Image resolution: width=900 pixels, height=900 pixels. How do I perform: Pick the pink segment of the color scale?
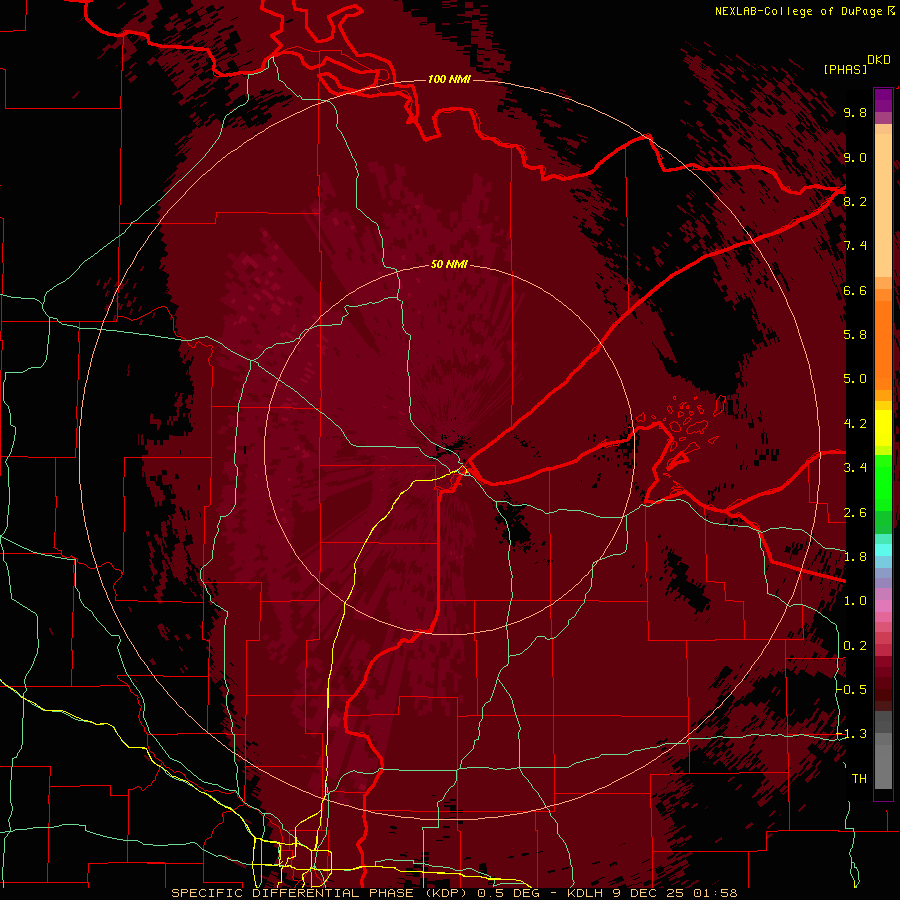[x=883, y=606]
